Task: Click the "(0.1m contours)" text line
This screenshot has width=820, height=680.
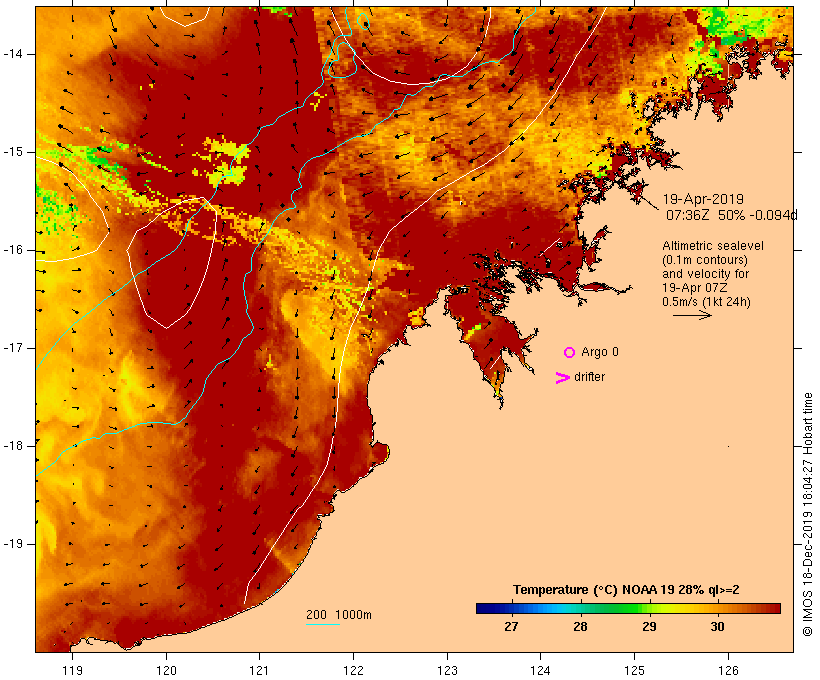Action: 705,260
